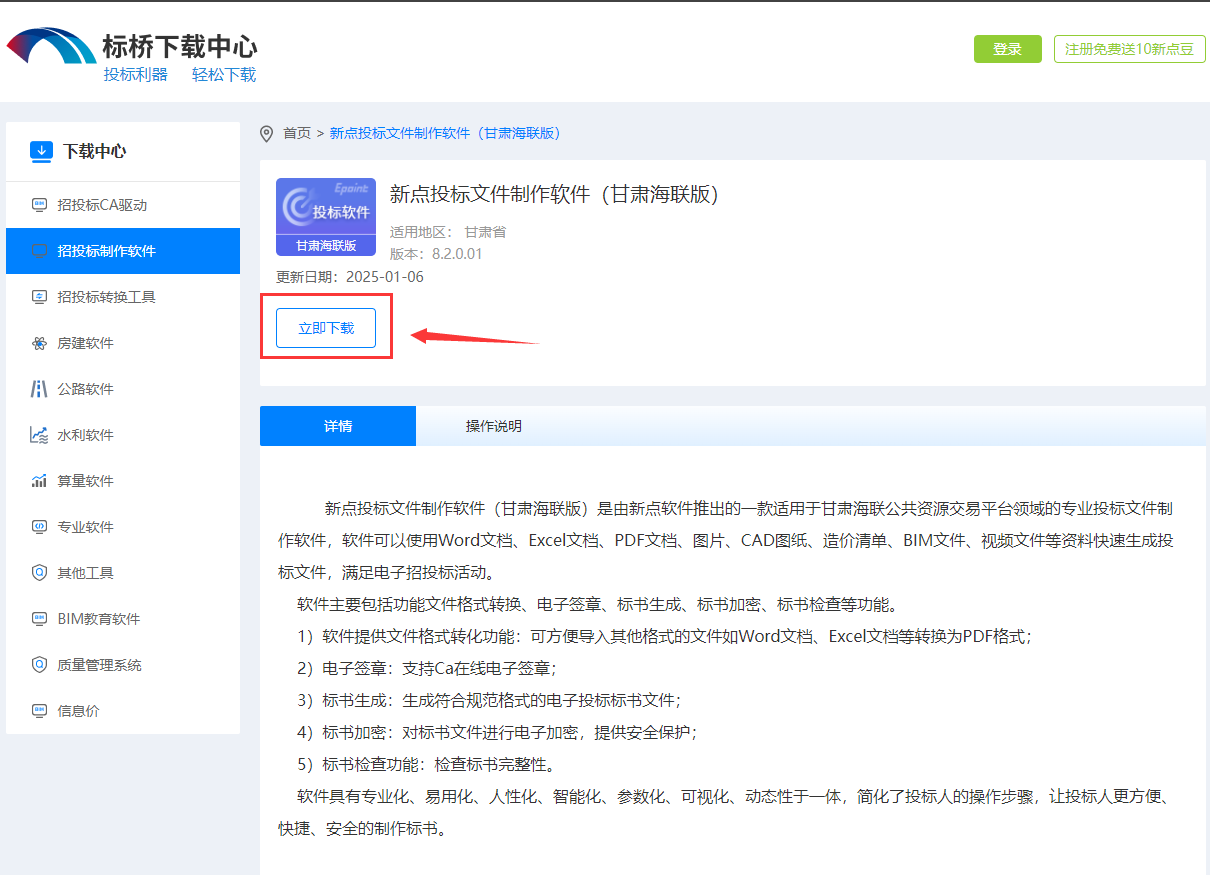The width and height of the screenshot is (1210, 875).
Task: Click the 立即下载 button
Action: [326, 328]
